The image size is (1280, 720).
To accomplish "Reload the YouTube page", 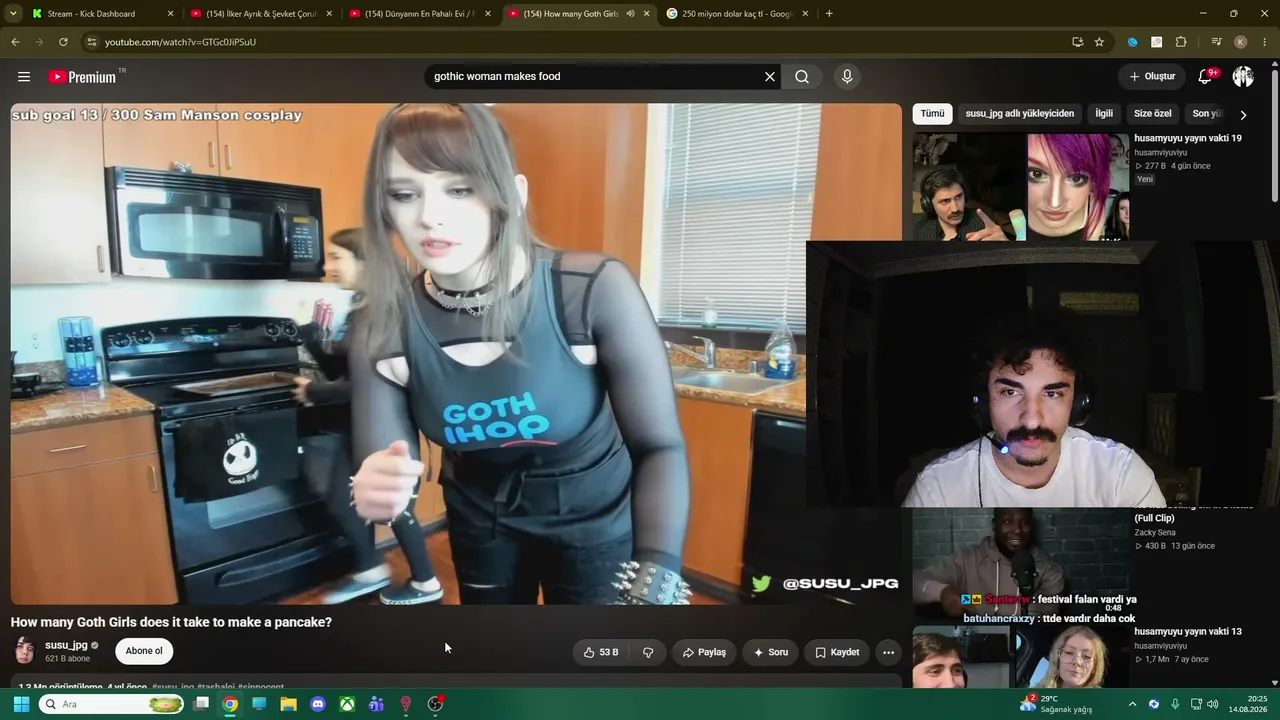I will [63, 42].
